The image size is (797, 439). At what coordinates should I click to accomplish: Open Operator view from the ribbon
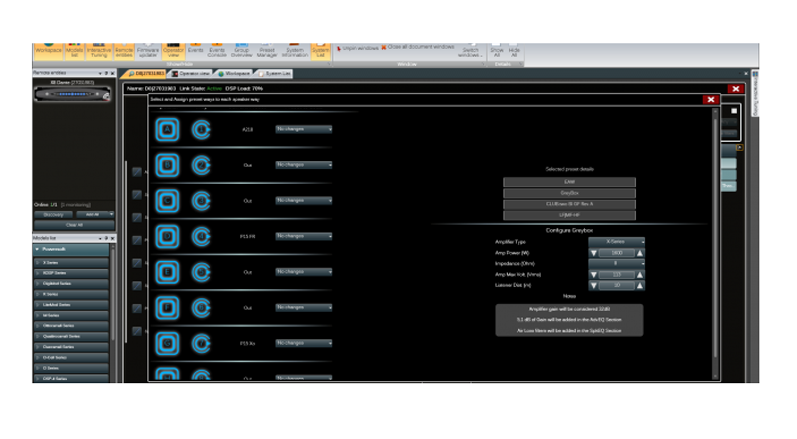tap(173, 51)
